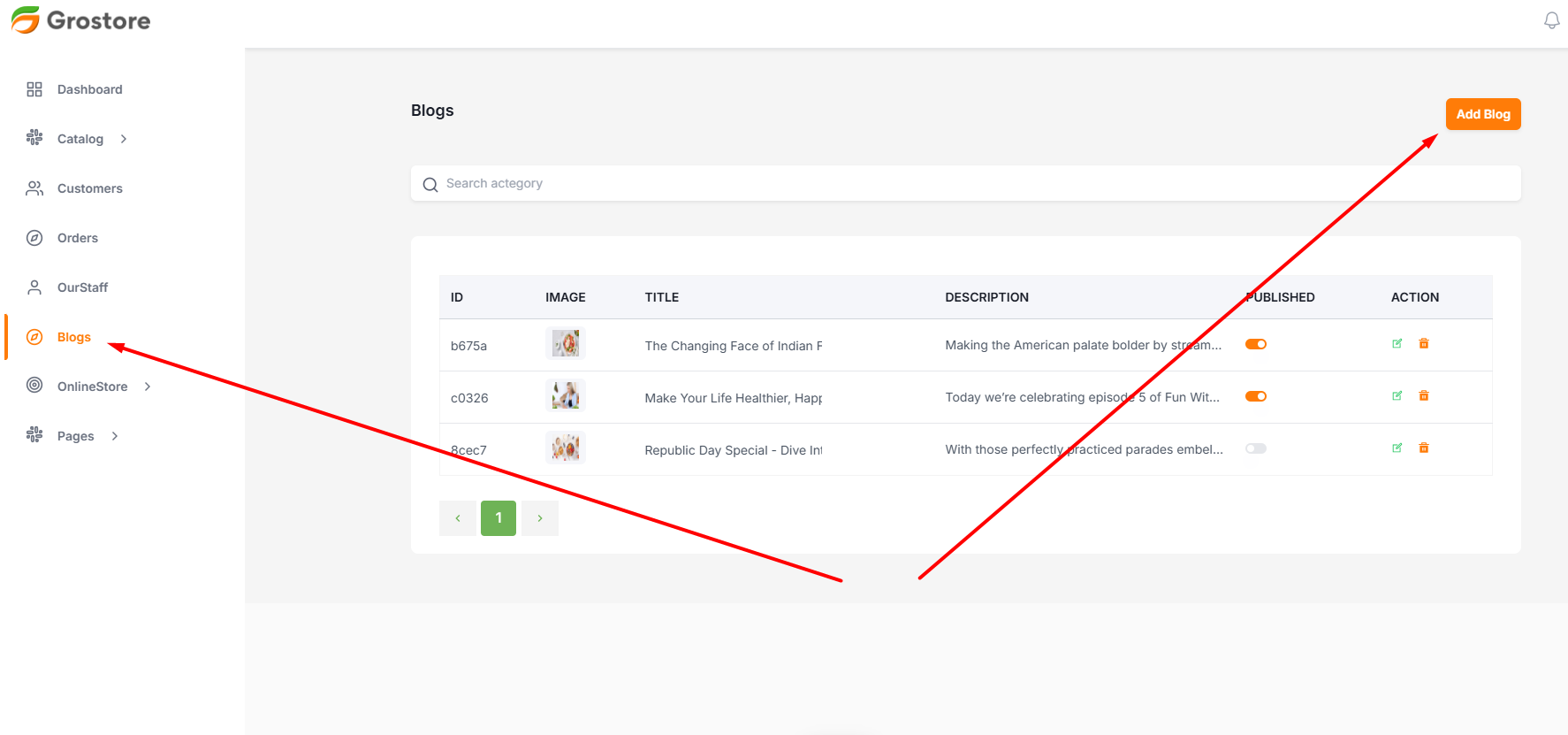
Task: Select page 1 in pagination
Action: tap(499, 518)
